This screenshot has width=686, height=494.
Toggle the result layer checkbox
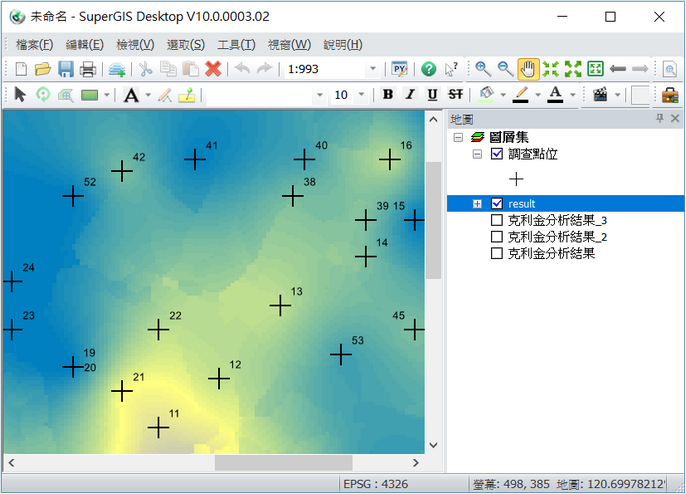[497, 204]
